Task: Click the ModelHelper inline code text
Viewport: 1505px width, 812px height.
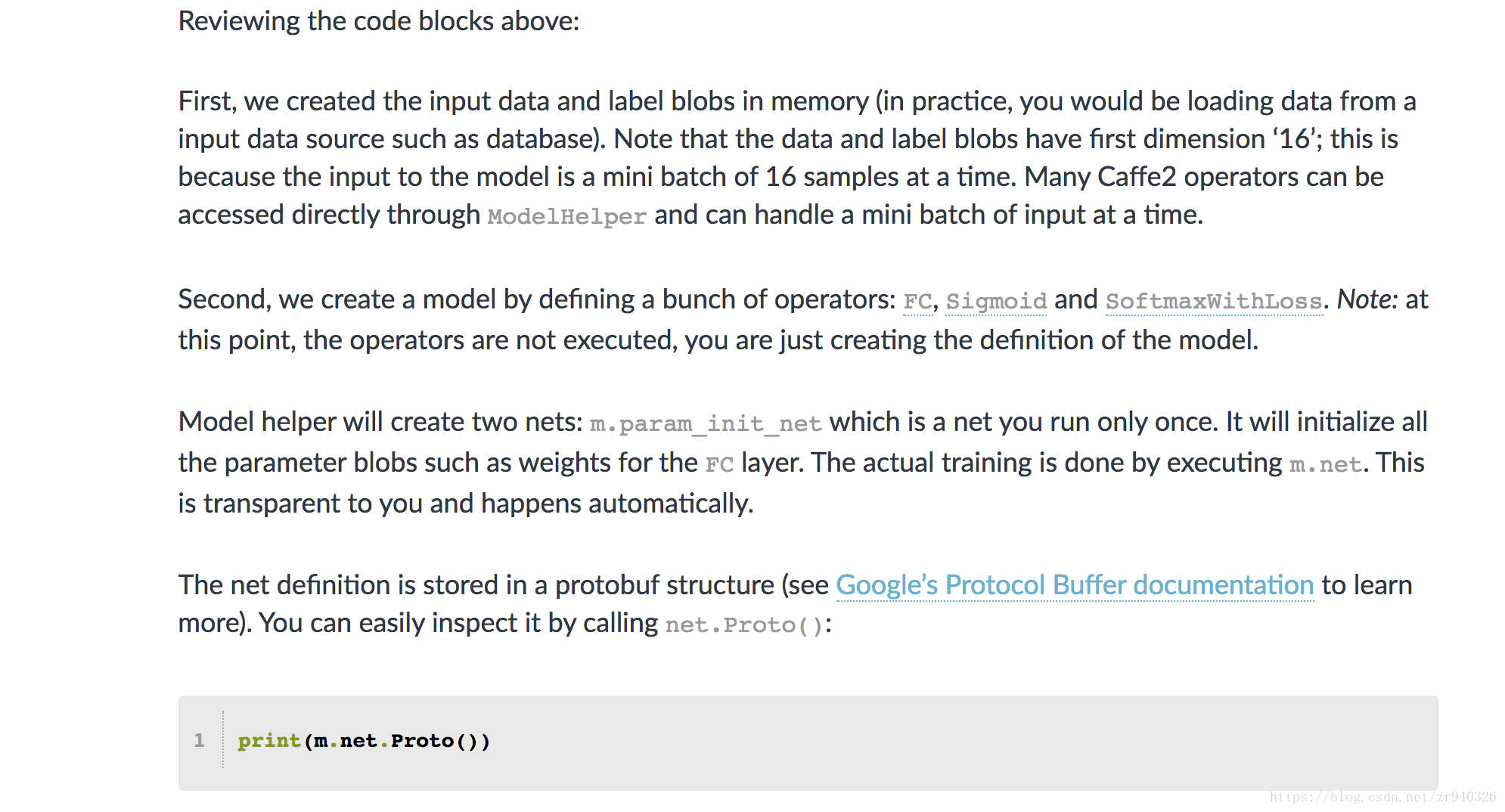Action: tap(566, 216)
